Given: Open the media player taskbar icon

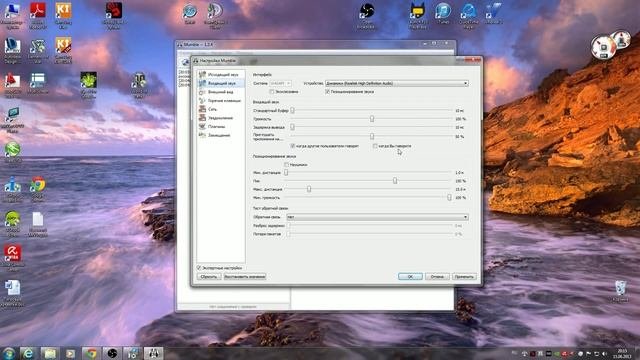Looking at the screenshot, I should (x=70, y=353).
